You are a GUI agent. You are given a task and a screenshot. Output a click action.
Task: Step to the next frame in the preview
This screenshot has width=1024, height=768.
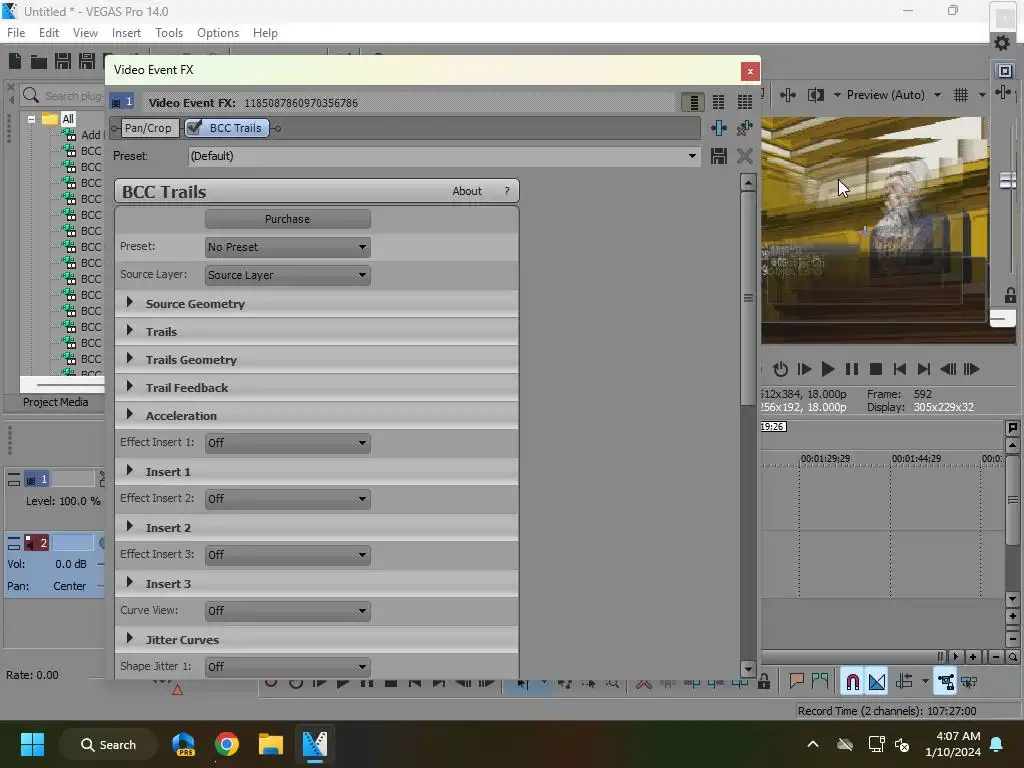click(971, 370)
